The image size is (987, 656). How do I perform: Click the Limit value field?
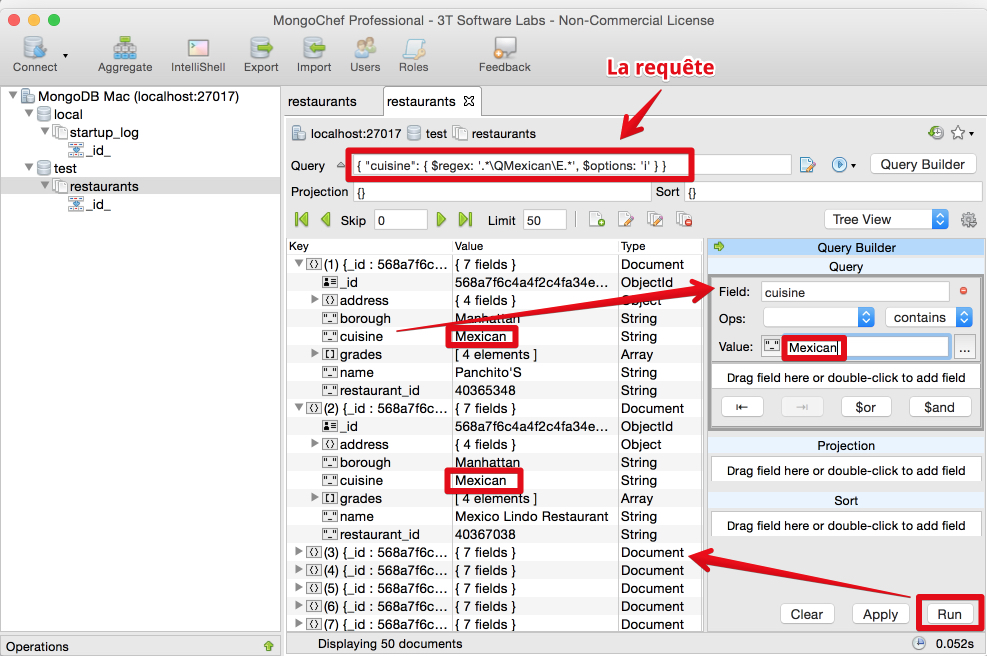[544, 220]
